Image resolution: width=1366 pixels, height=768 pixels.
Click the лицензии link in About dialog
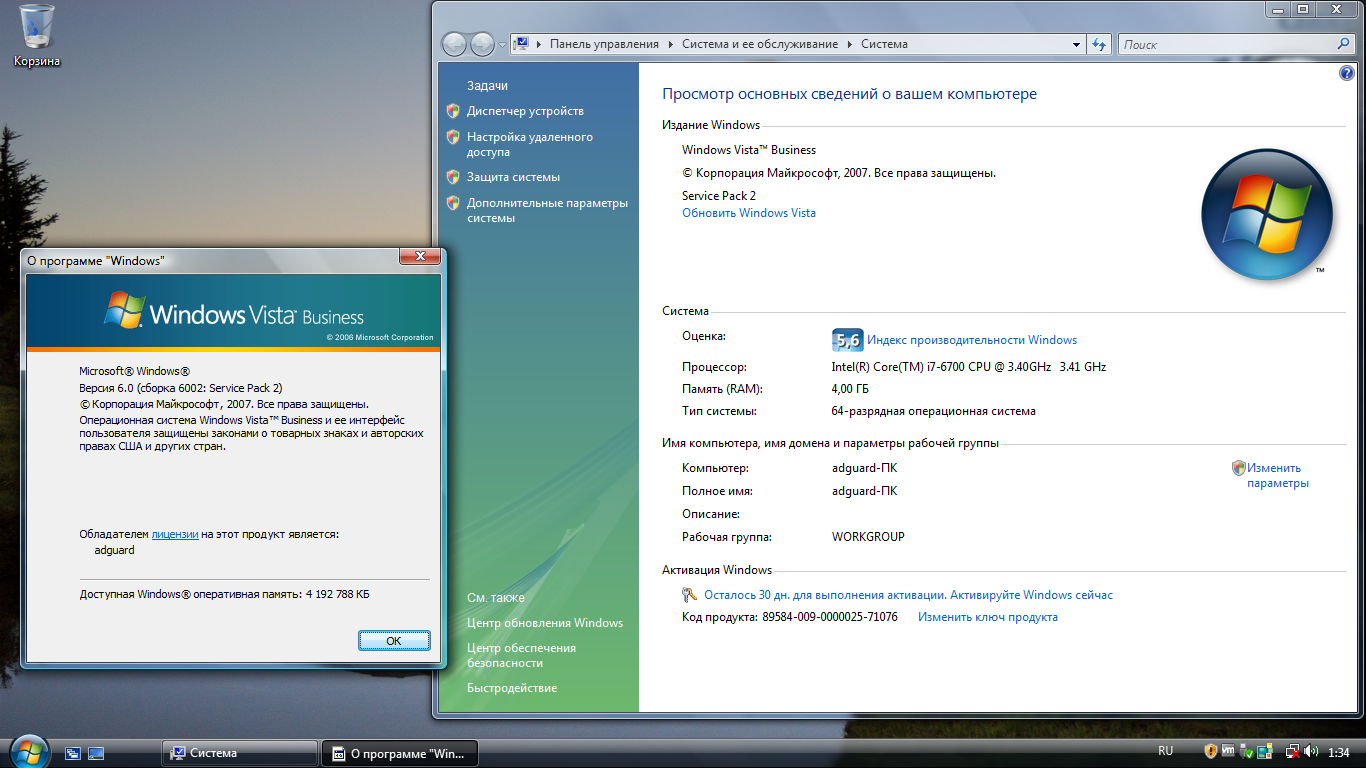[x=175, y=534]
